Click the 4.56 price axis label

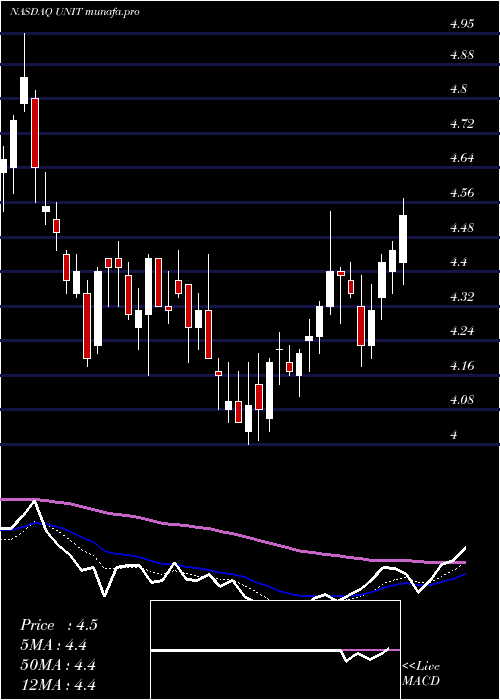pos(462,193)
